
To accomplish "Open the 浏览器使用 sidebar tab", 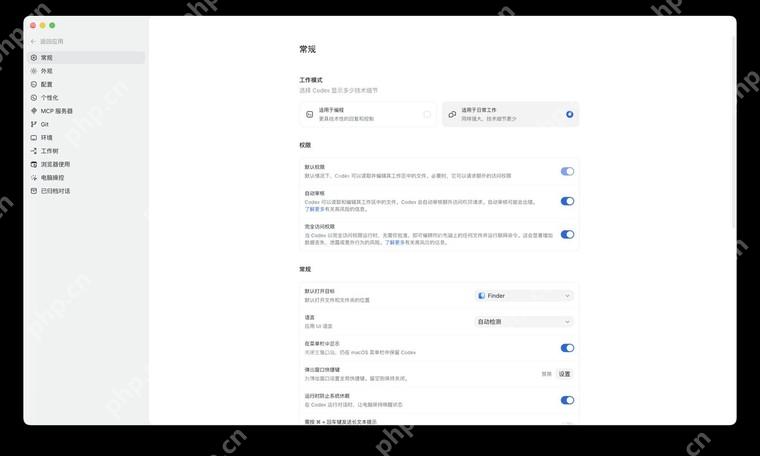I will pyautogui.click(x=86, y=164).
